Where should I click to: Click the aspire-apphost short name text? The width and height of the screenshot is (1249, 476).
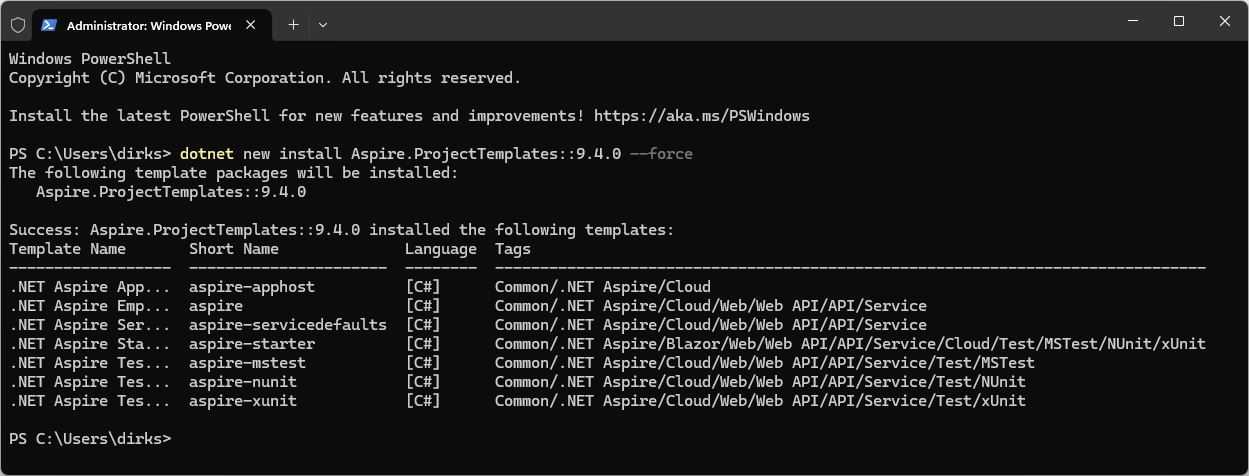click(x=252, y=287)
